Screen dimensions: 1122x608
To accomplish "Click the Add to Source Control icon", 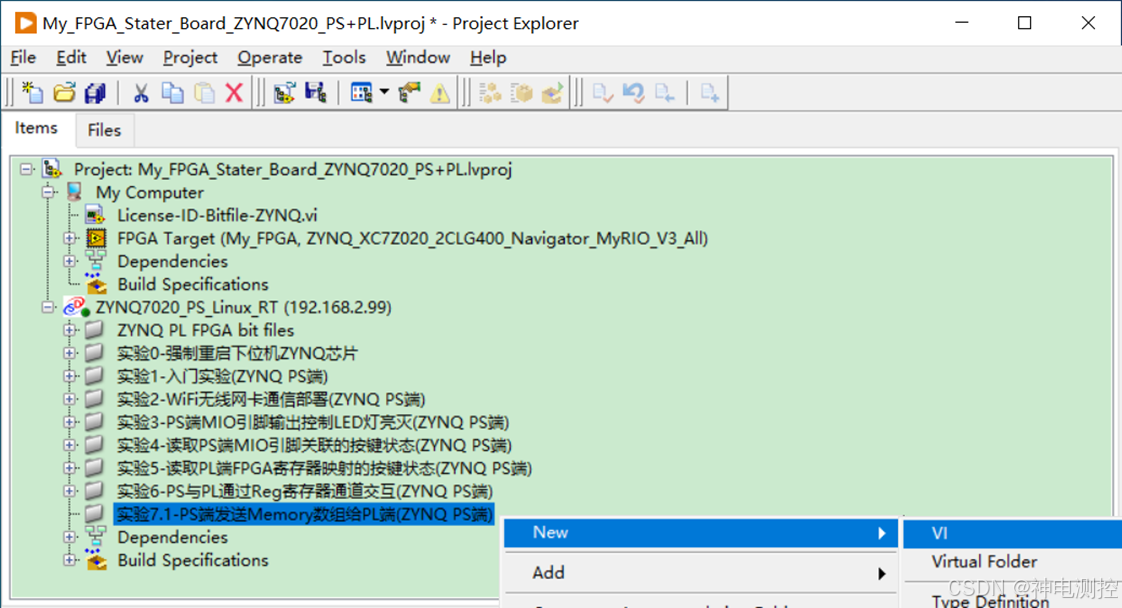I will pos(709,92).
